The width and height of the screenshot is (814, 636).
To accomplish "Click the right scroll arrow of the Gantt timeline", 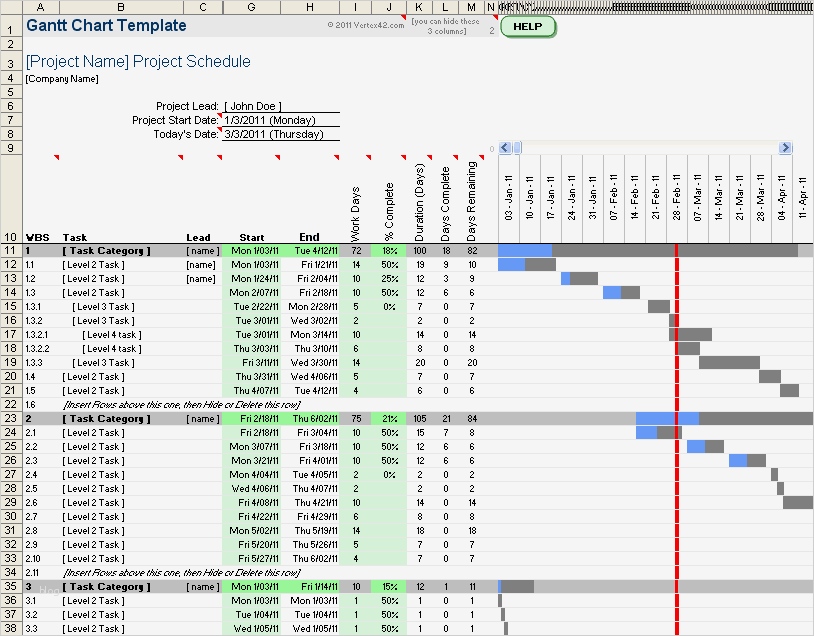I will coord(786,147).
